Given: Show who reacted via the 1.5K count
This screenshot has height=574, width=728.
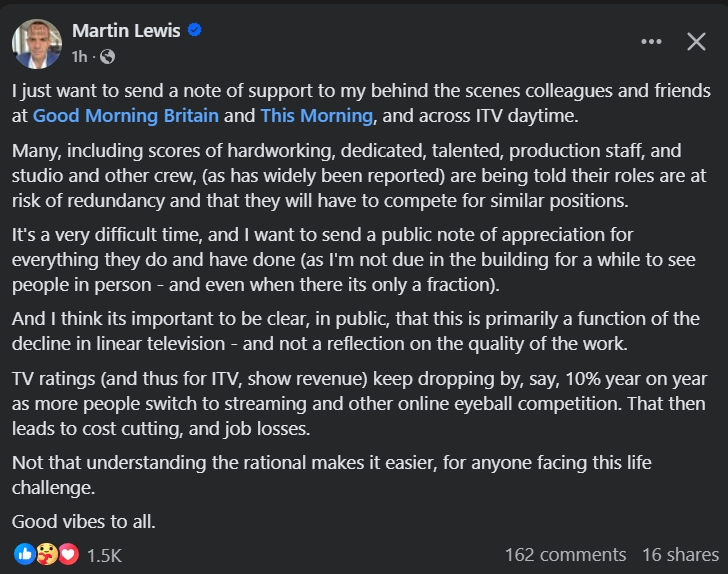Looking at the screenshot, I should 104,554.
